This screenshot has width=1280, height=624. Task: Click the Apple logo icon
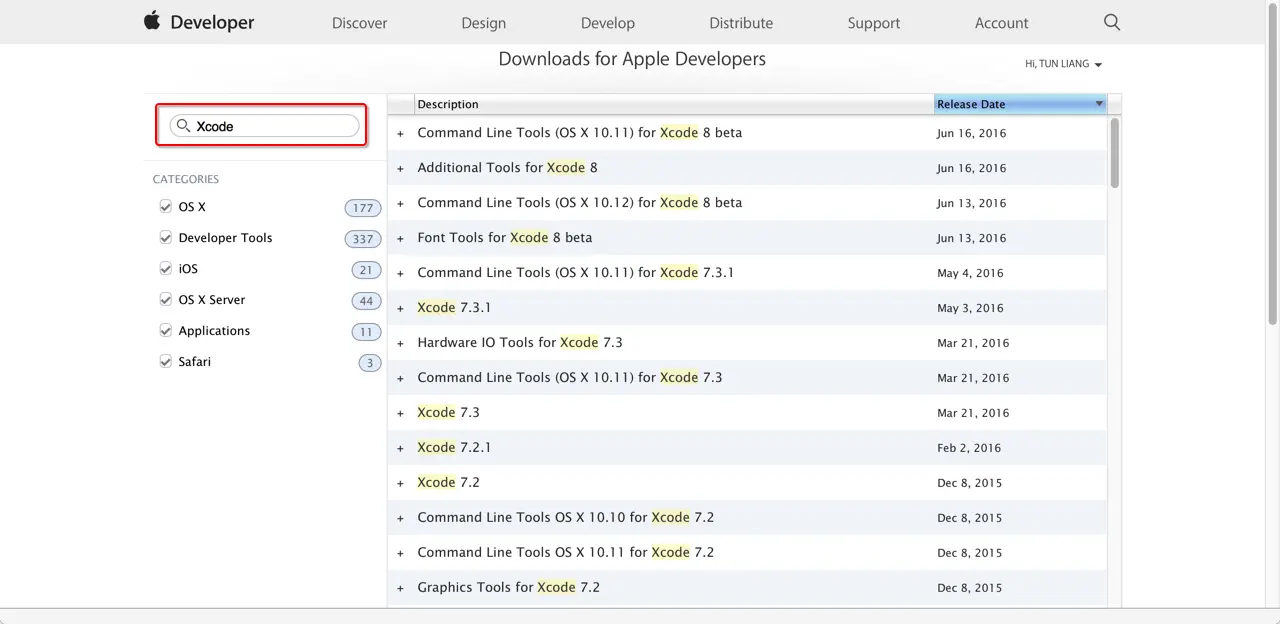[152, 21]
